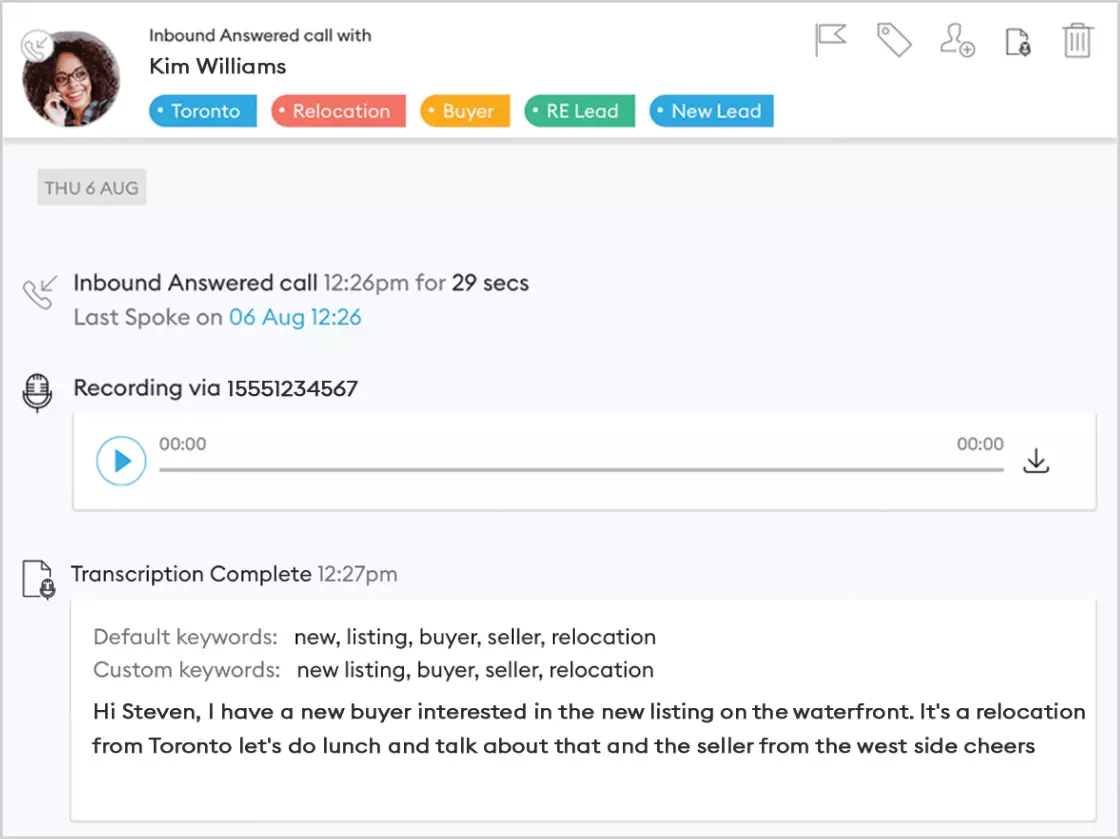Image resolution: width=1120 pixels, height=839 pixels.
Task: Open Kim Williams contact name
Action: (x=218, y=67)
